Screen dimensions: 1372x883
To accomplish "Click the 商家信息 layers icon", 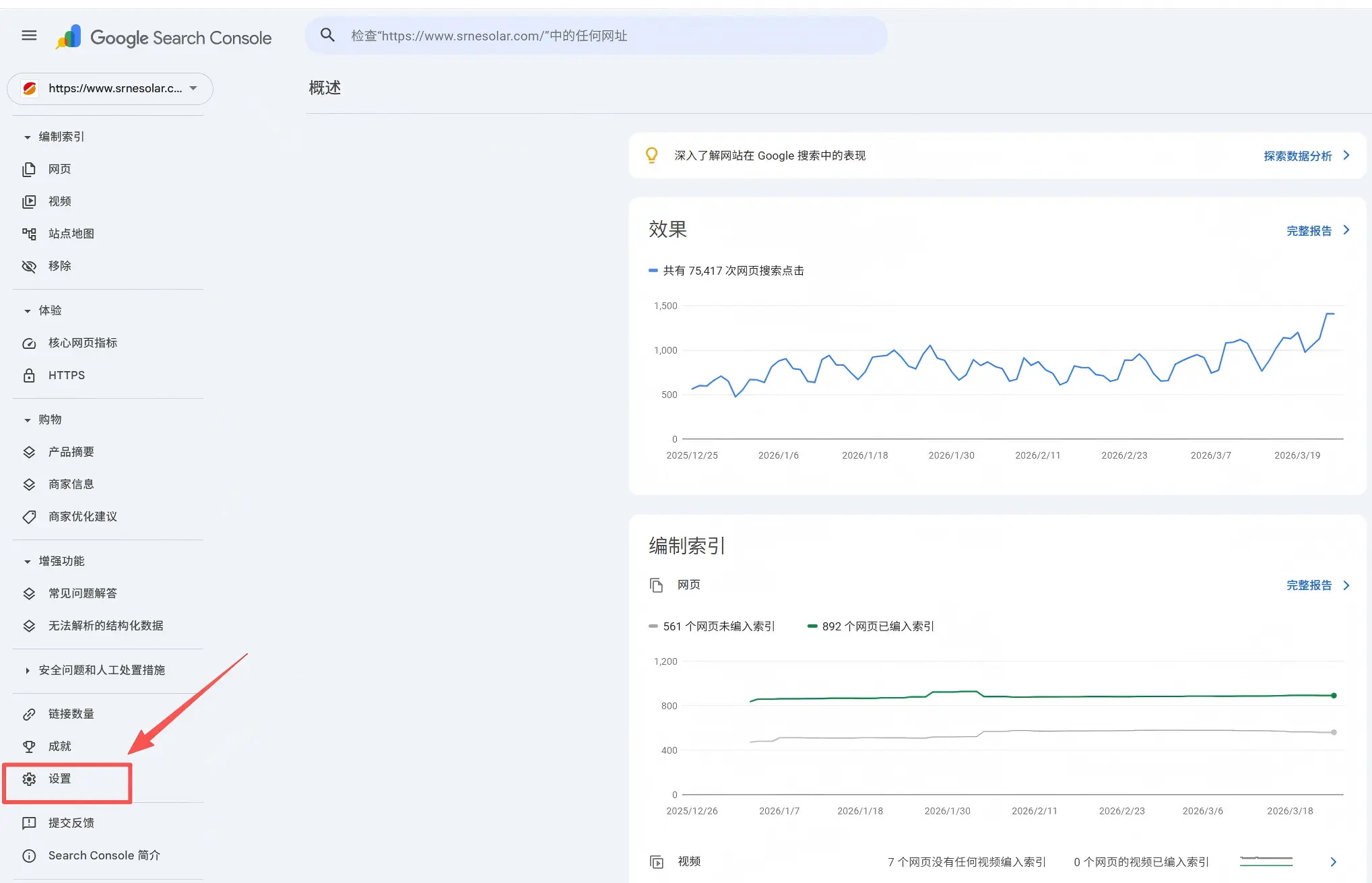I will click(29, 484).
